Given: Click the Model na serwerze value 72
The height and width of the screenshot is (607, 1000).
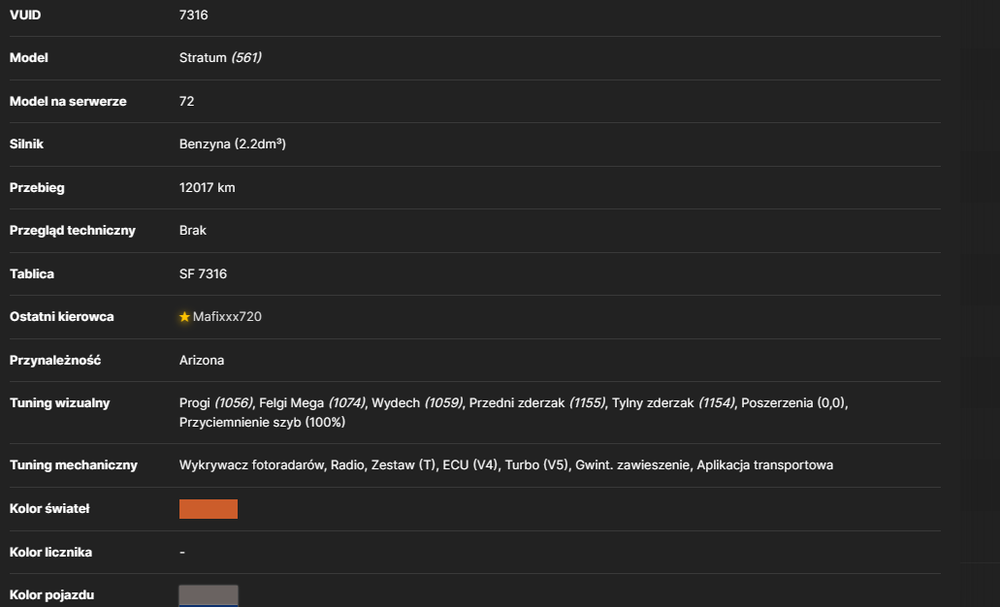Looking at the screenshot, I should (x=186, y=101).
